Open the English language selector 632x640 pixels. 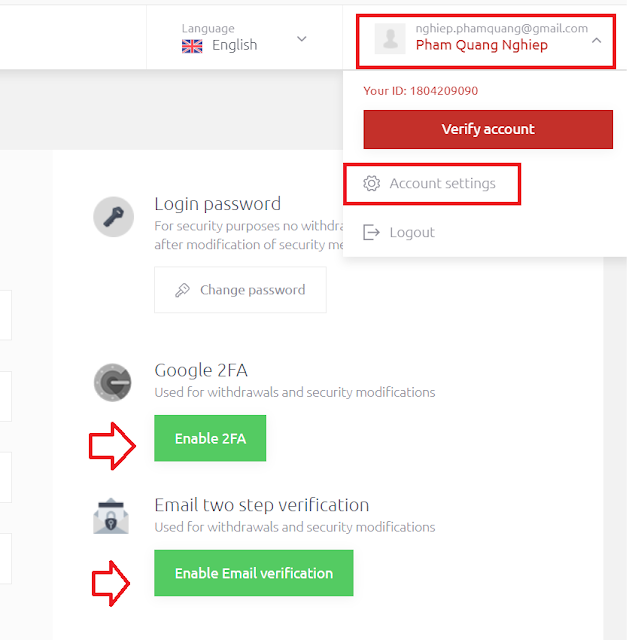click(244, 38)
